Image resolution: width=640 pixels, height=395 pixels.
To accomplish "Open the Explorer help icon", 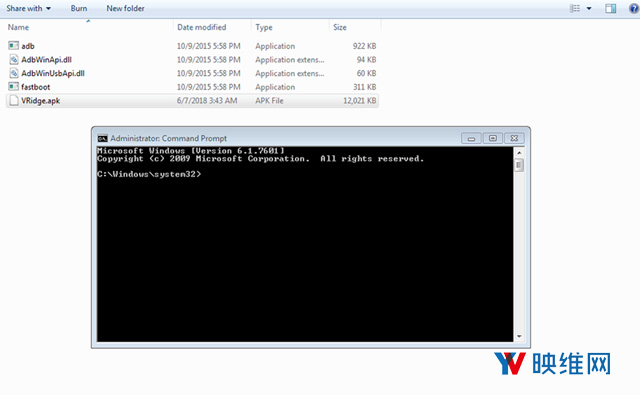I will pos(634,8).
